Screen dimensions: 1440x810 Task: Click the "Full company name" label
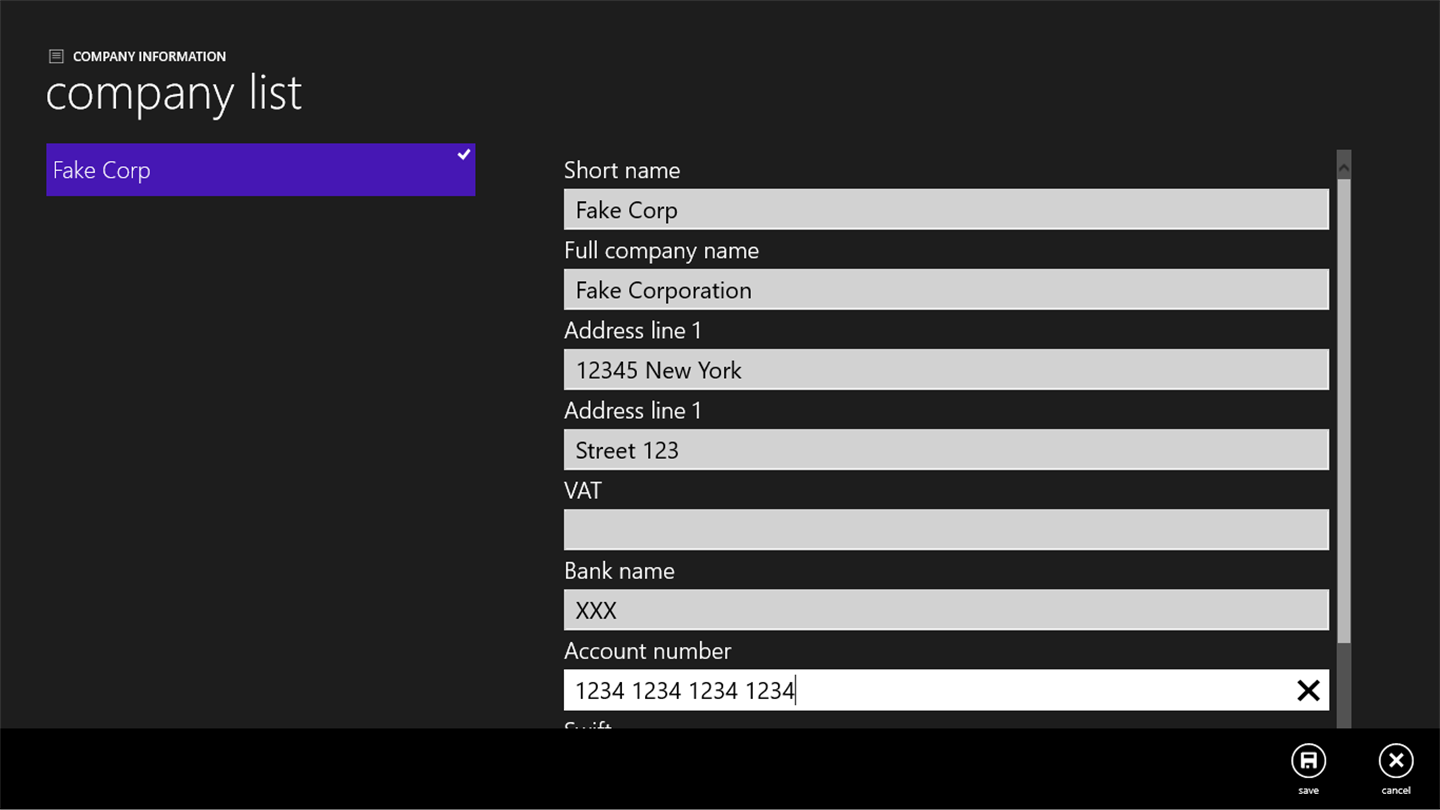(x=661, y=250)
